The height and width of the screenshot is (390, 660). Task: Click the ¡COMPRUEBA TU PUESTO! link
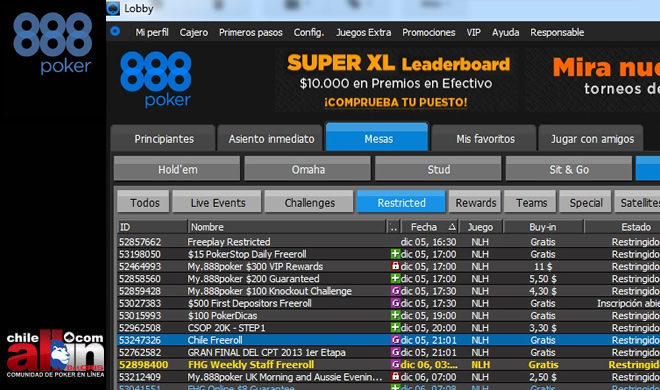coord(396,102)
